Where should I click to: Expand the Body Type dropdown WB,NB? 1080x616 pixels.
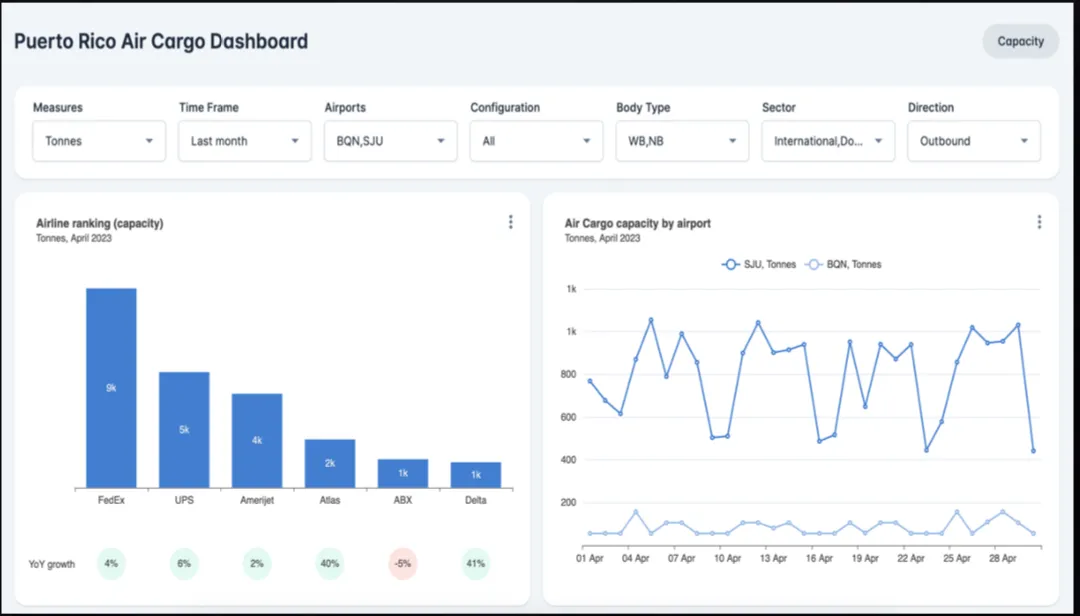click(683, 141)
